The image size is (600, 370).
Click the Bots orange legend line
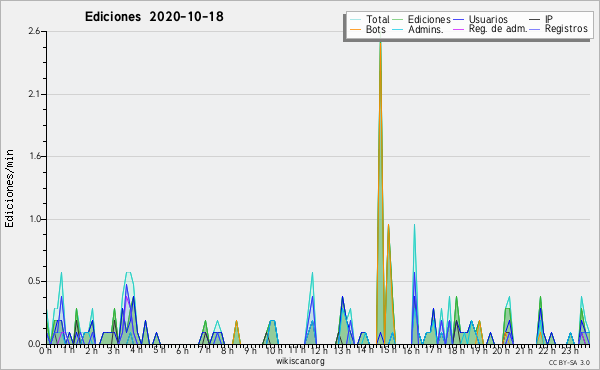tap(355, 29)
